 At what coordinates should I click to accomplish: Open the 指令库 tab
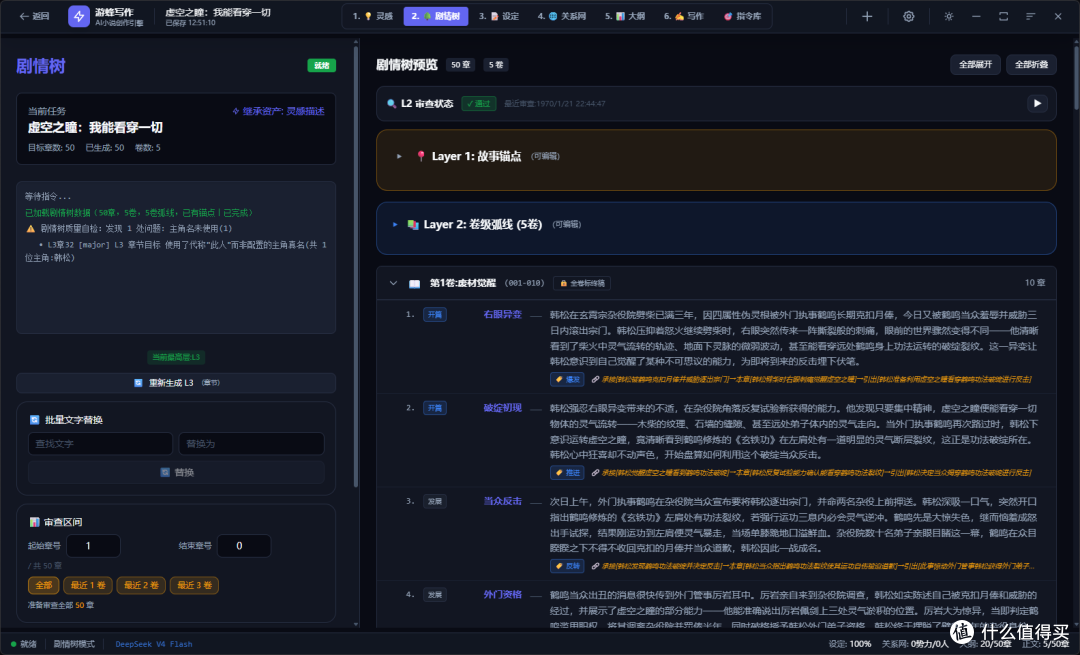[x=742, y=17]
